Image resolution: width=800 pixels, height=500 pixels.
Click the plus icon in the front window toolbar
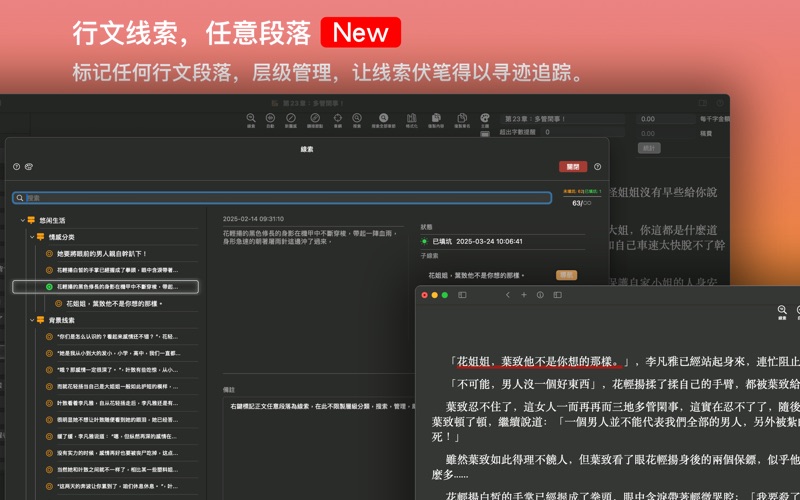point(524,295)
